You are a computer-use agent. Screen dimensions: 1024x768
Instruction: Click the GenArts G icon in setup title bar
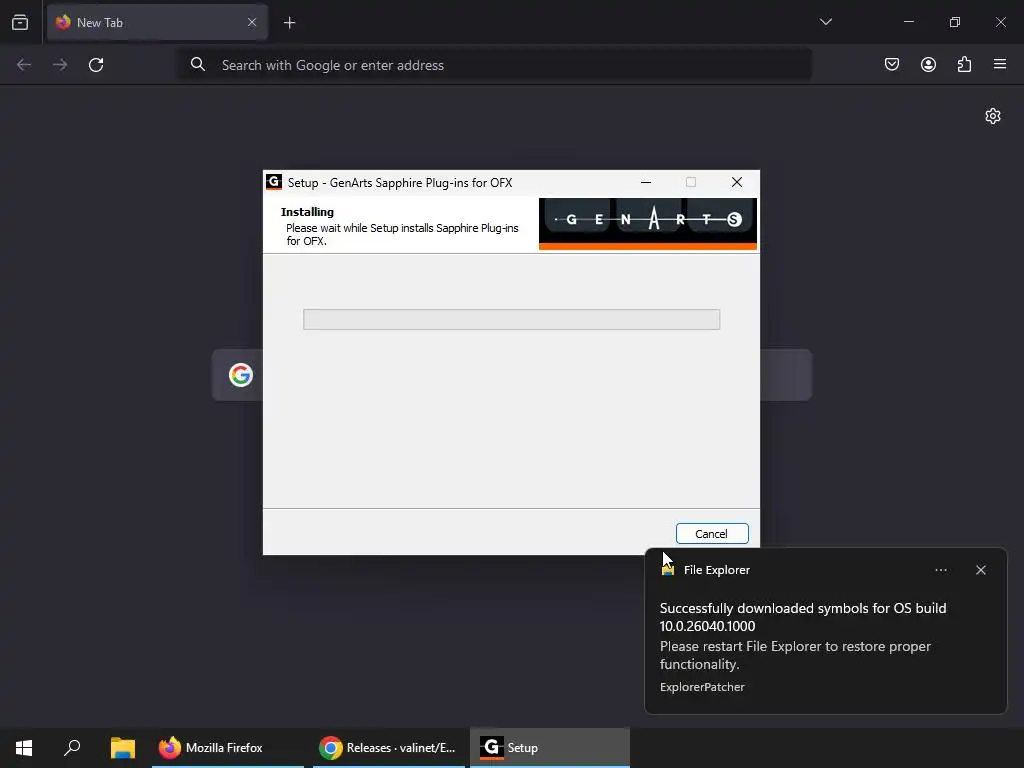274,182
